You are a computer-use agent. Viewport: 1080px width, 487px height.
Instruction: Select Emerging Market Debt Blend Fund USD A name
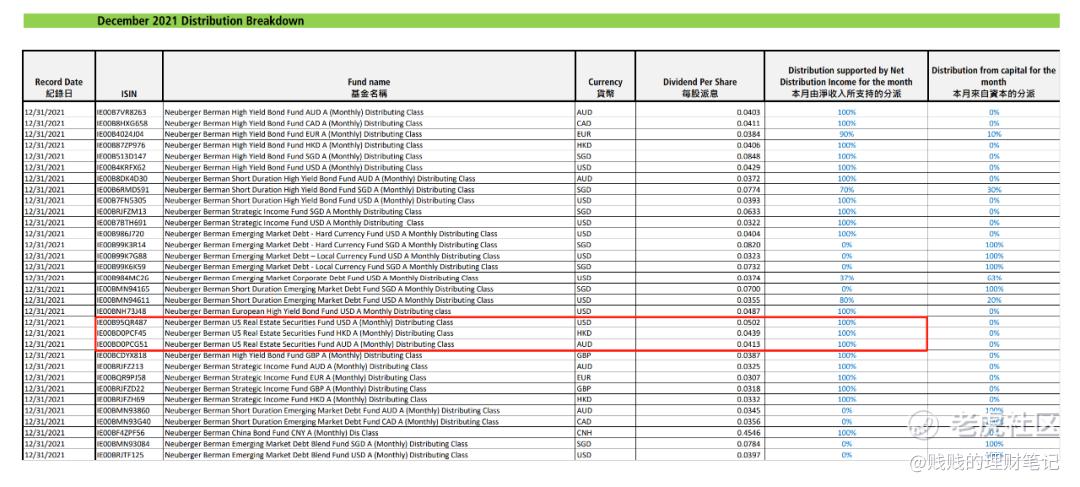[x=316, y=455]
